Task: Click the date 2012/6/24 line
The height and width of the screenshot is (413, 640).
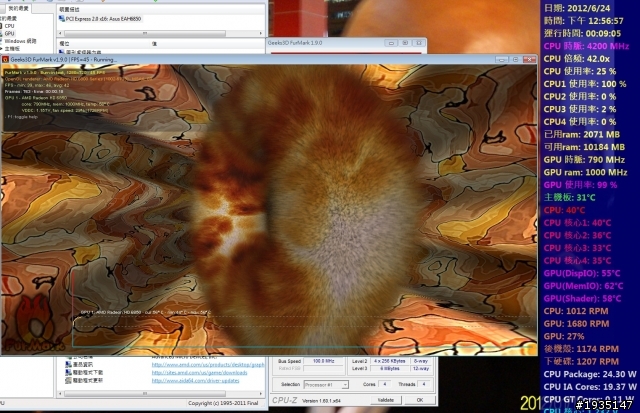Action: (577, 8)
